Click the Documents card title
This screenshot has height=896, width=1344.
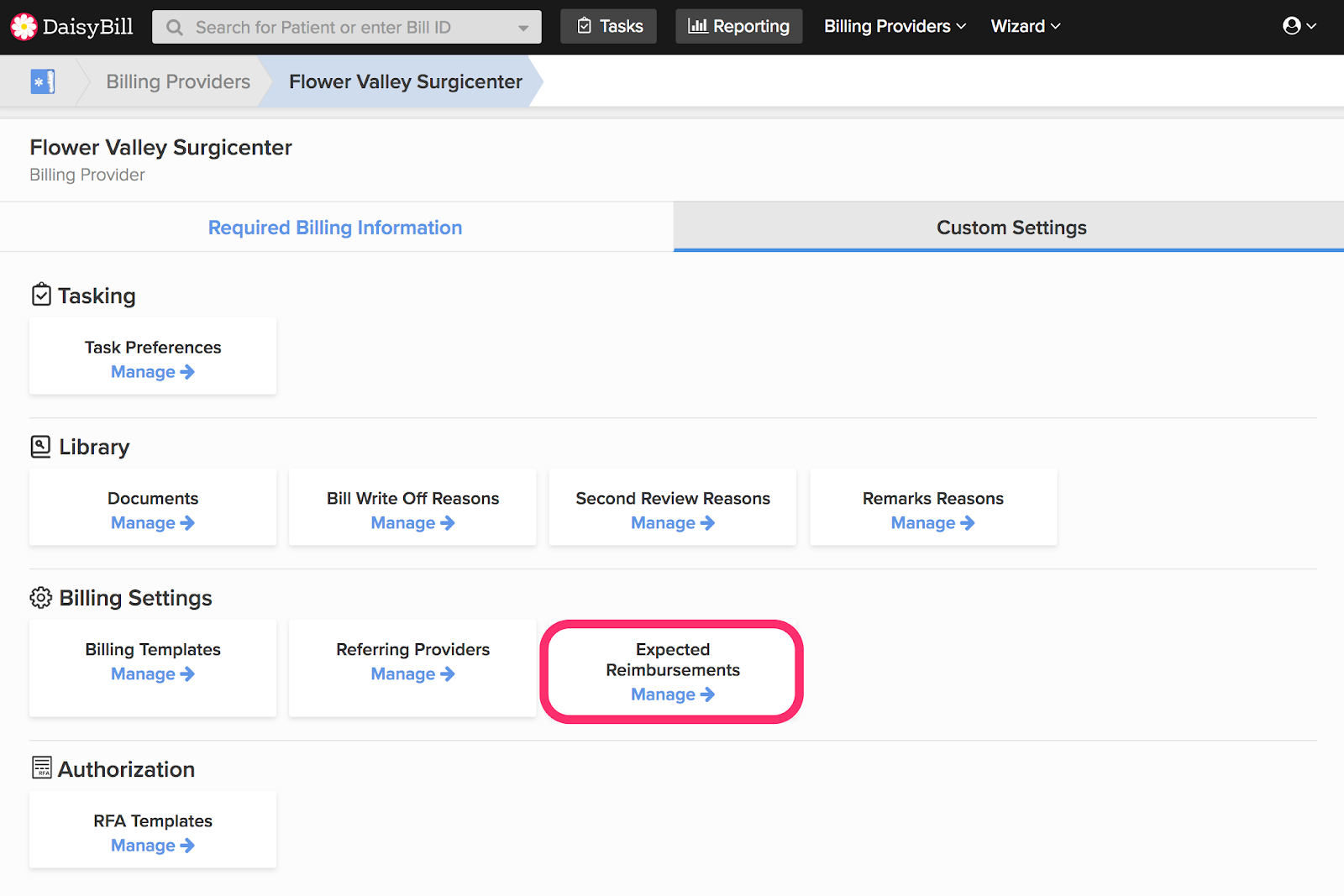tap(153, 499)
